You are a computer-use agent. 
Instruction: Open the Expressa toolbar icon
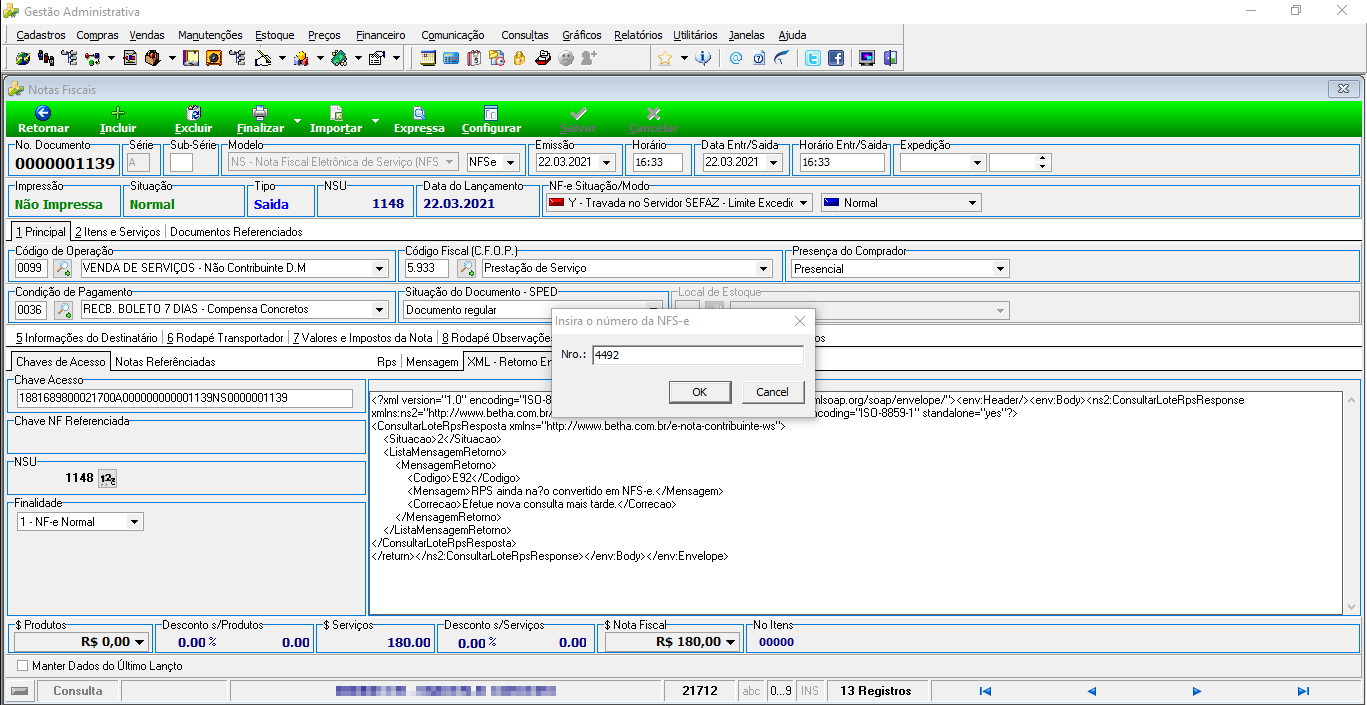tap(419, 114)
